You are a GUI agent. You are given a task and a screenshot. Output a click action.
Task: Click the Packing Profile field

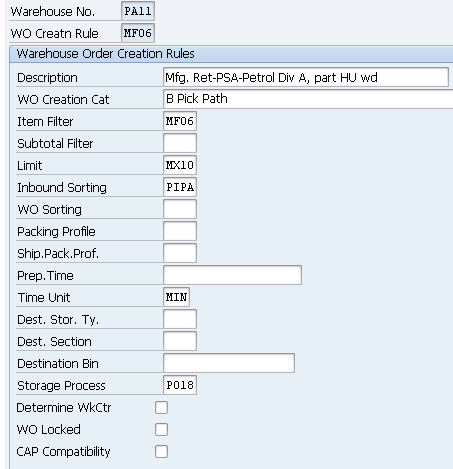pos(180,231)
